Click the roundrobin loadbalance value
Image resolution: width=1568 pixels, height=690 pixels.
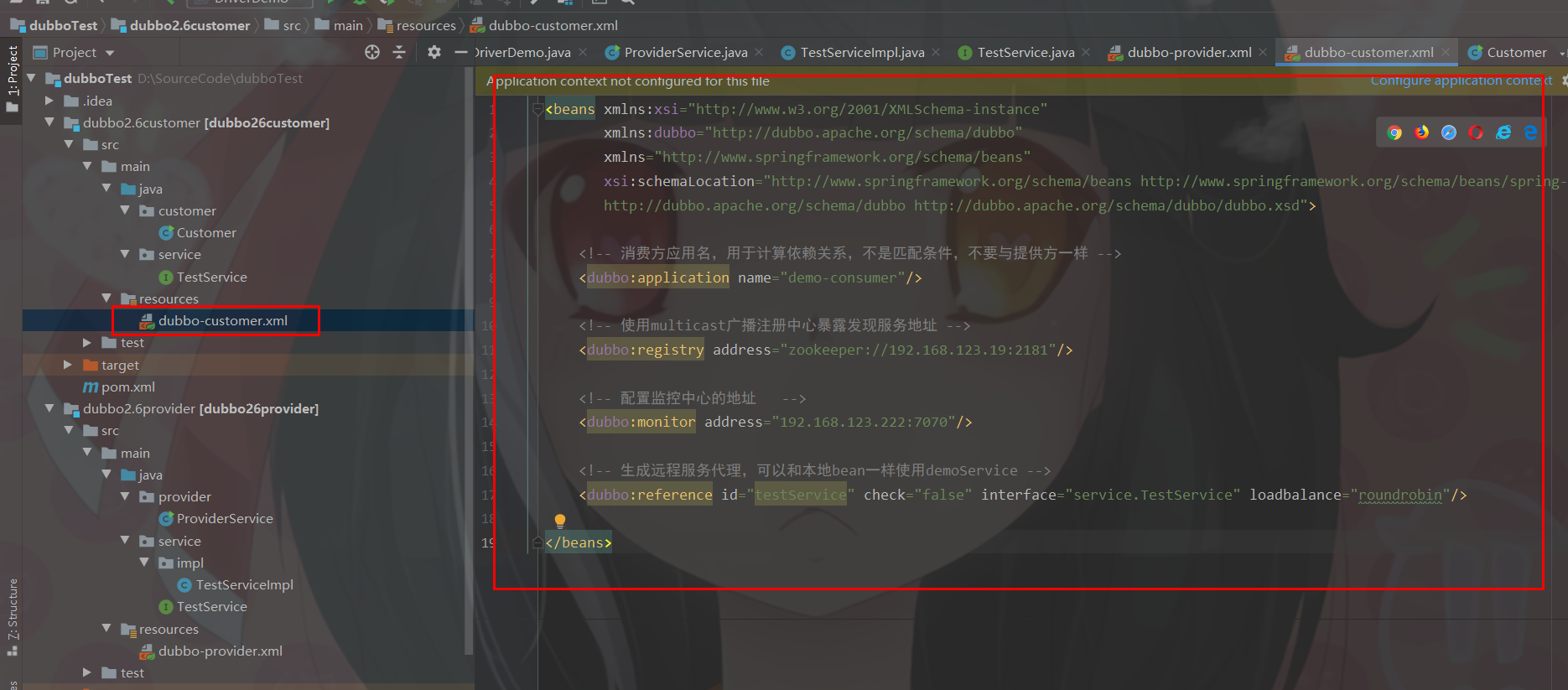[x=1400, y=495]
